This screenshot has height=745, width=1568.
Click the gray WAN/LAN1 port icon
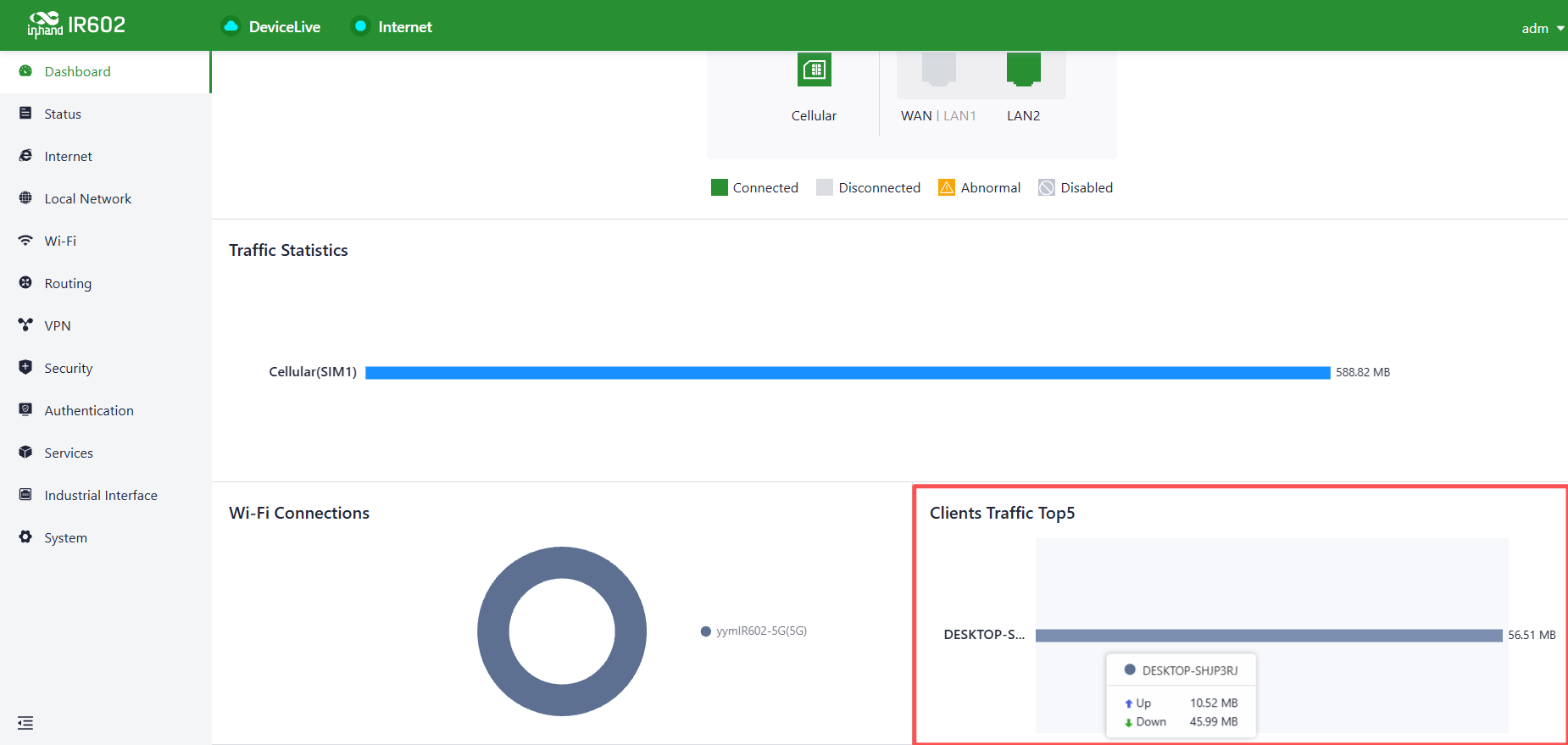click(x=939, y=69)
